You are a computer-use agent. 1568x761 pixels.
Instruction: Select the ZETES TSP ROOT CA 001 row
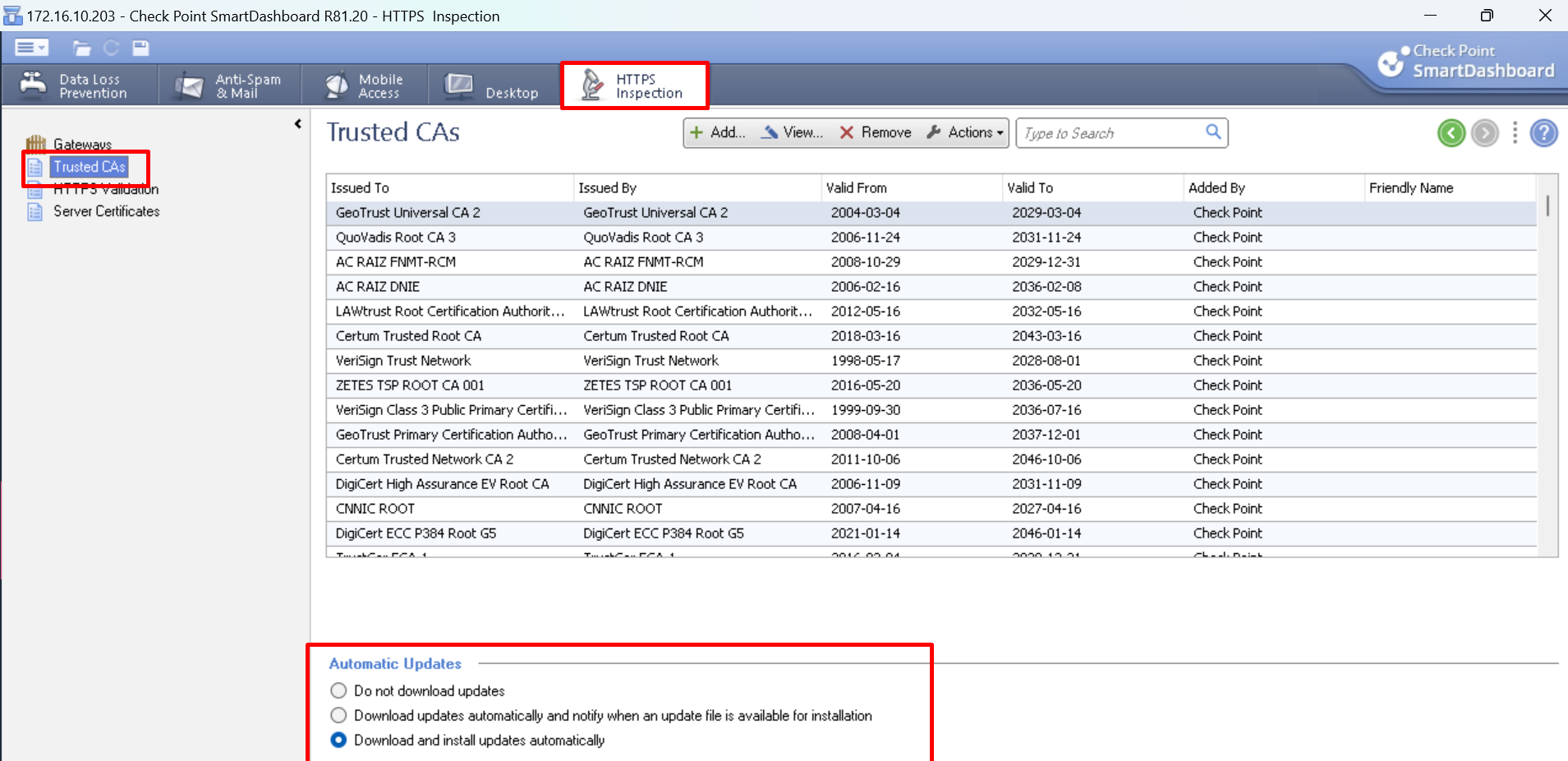931,385
